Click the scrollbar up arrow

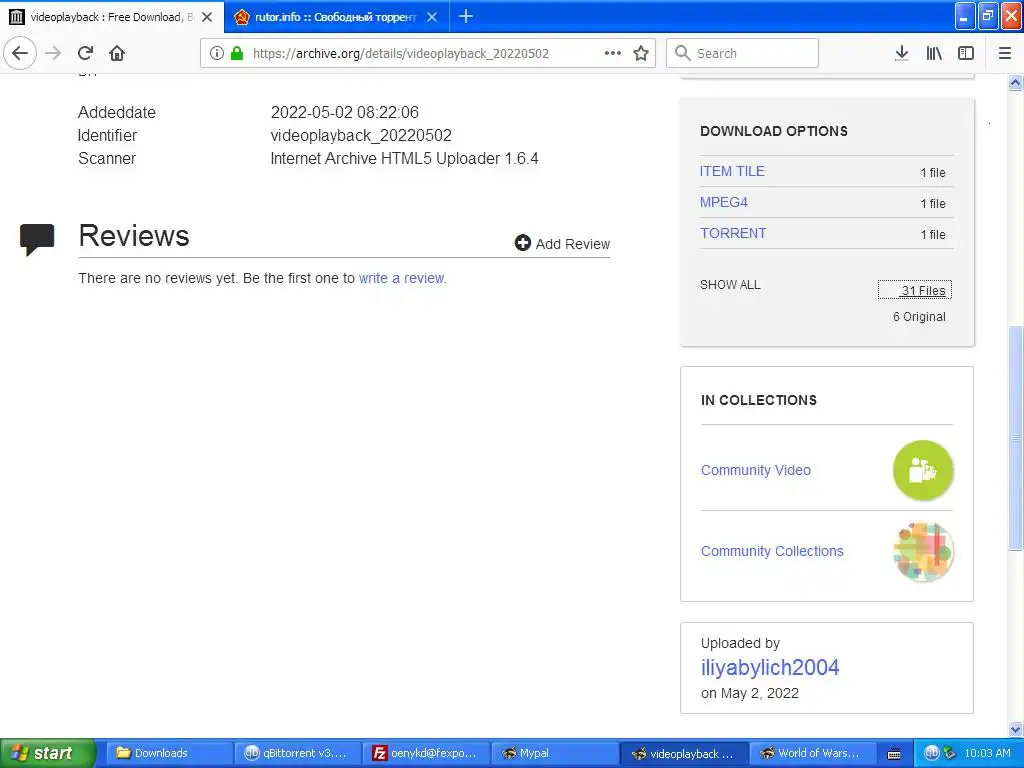1016,82
